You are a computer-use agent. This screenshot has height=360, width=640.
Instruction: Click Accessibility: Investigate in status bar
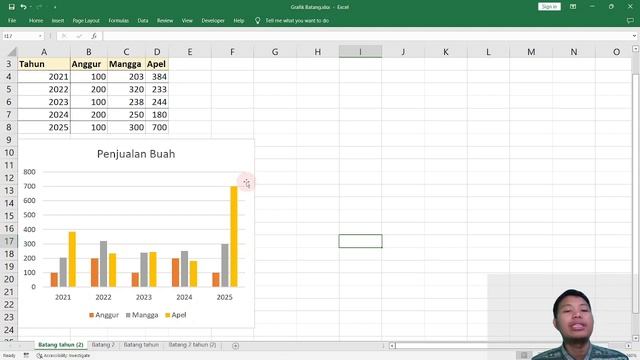click(x=63, y=356)
